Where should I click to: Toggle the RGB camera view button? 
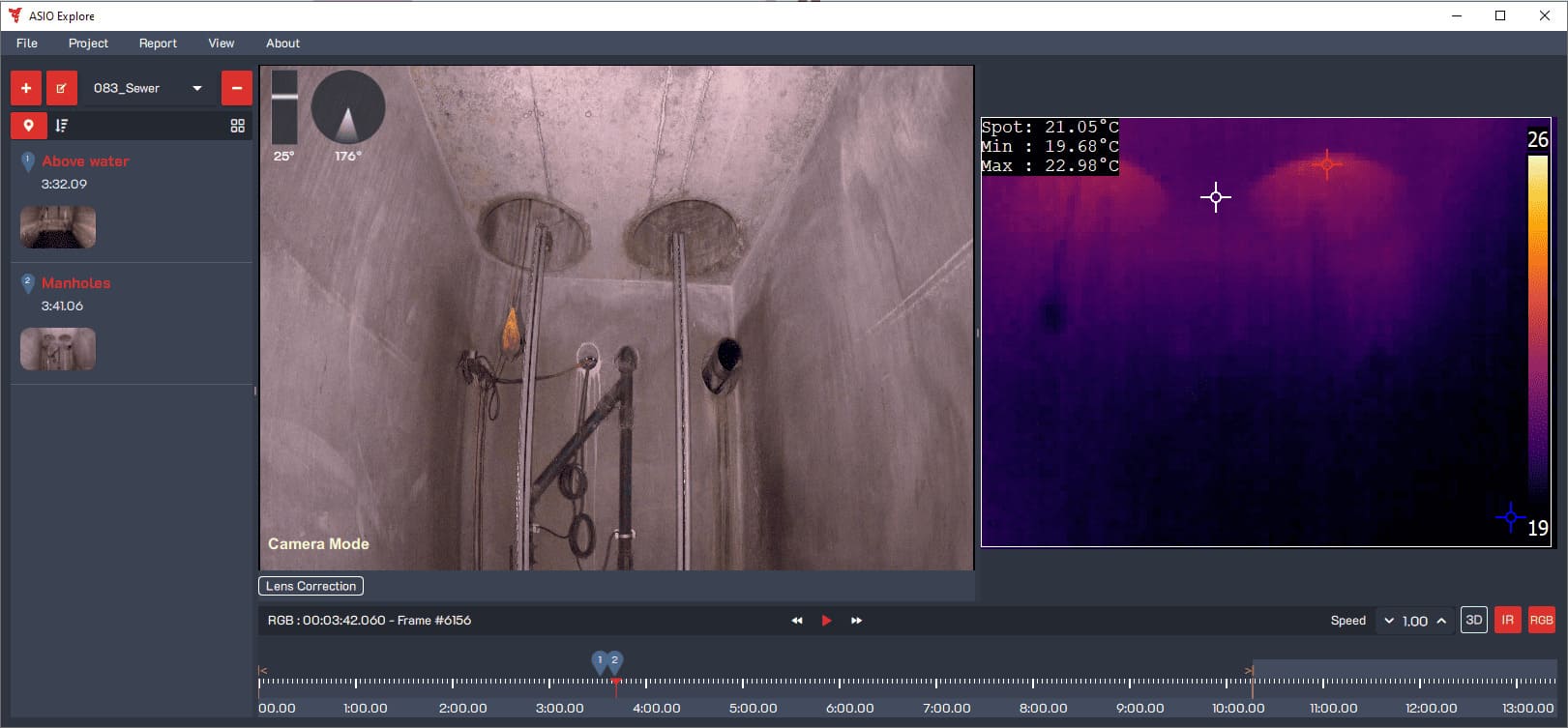[1541, 621]
